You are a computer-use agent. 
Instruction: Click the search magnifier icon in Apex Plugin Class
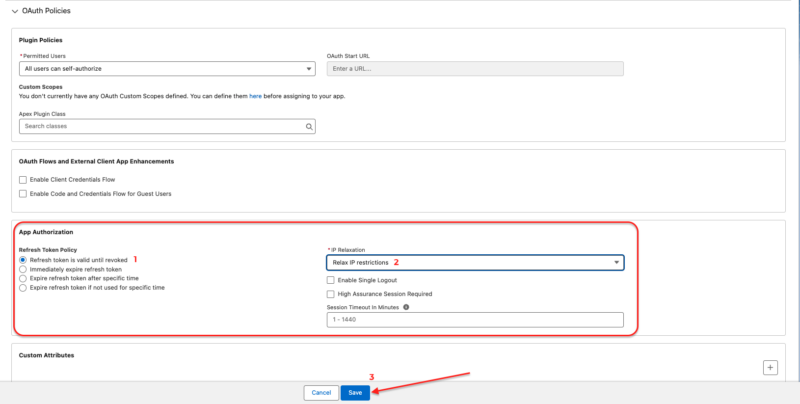click(x=309, y=127)
